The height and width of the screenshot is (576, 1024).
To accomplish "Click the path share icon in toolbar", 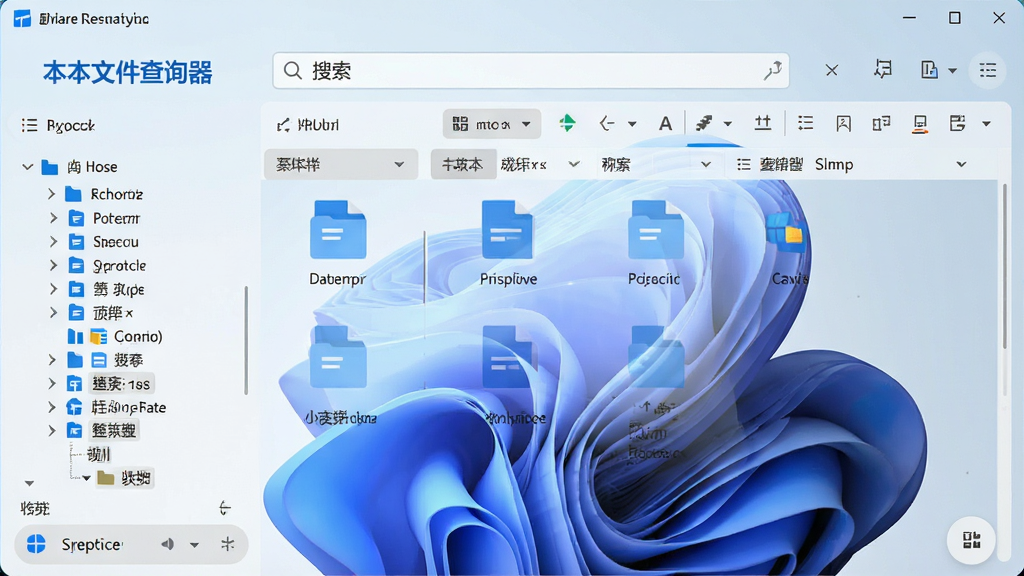I will (x=283, y=125).
